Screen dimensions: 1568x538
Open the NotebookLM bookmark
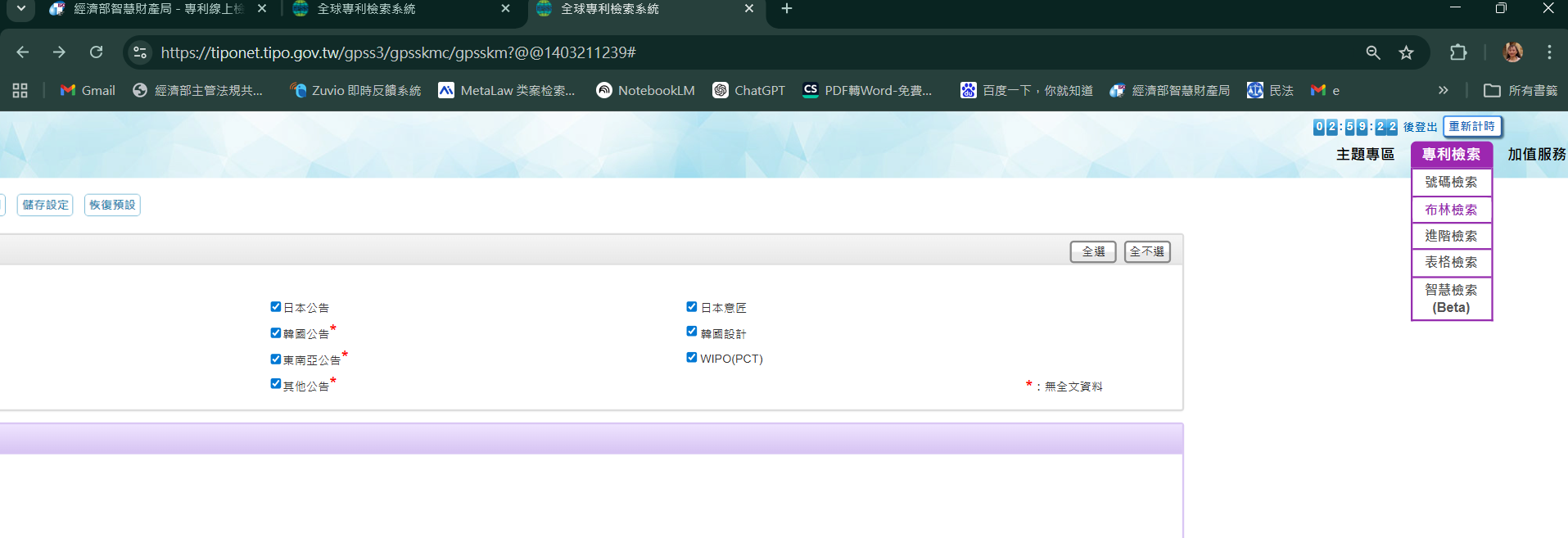[645, 90]
